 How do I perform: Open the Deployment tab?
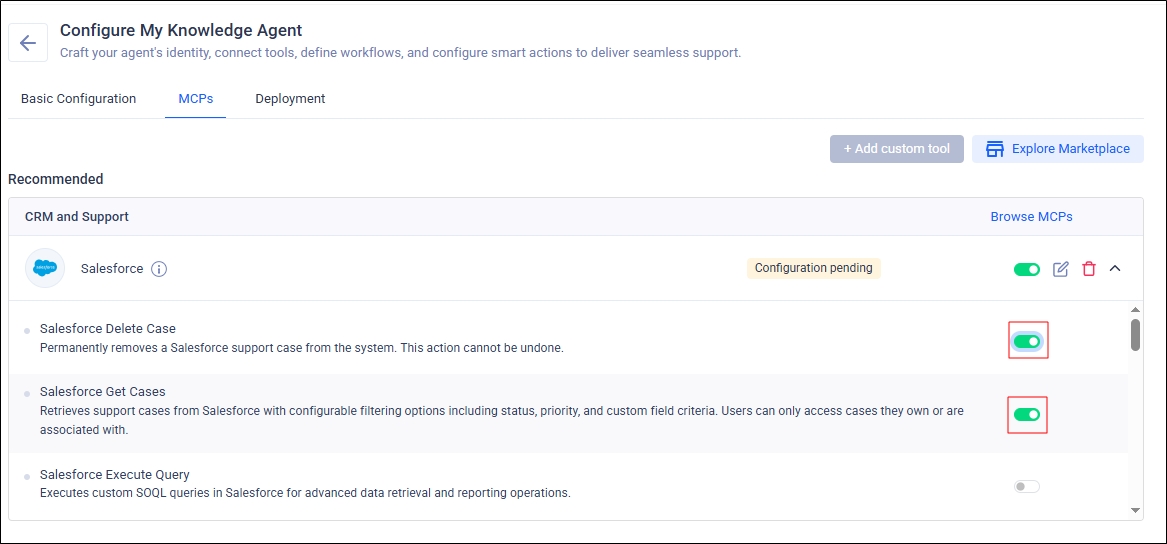pos(290,99)
